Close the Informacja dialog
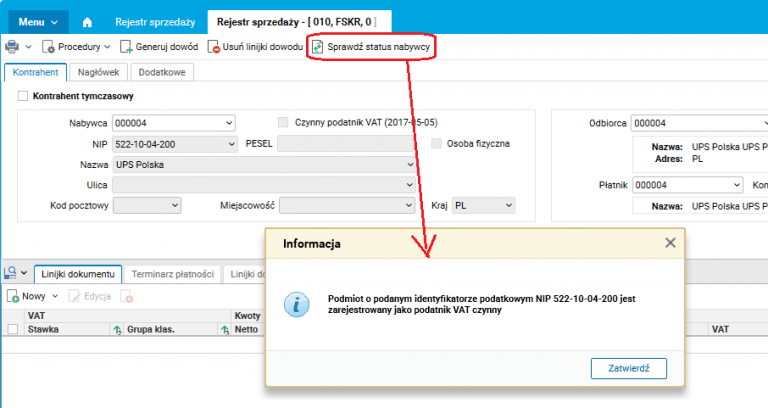This screenshot has width=768, height=408. (x=670, y=243)
